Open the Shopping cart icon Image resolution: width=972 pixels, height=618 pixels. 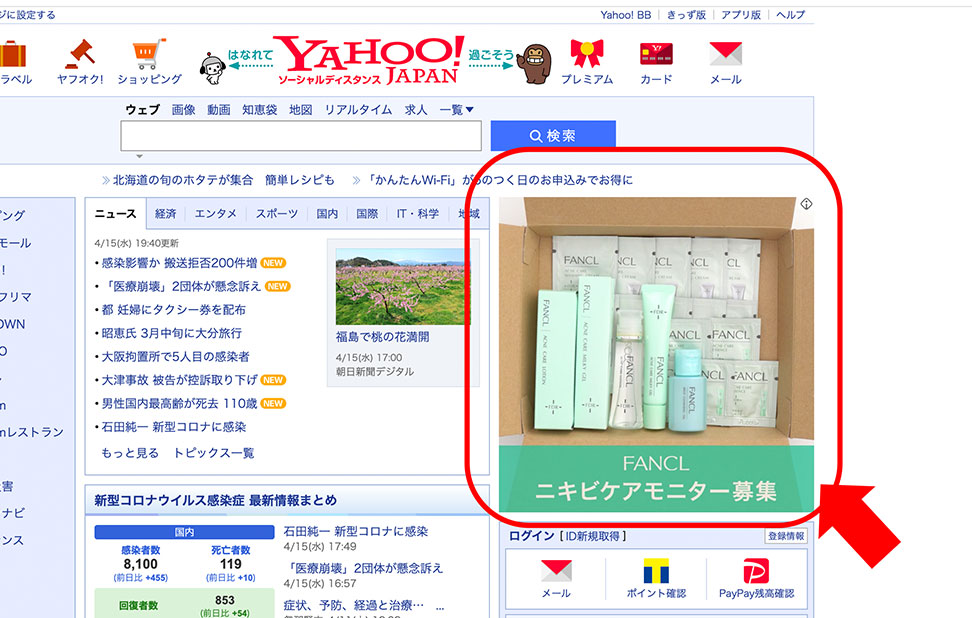point(149,54)
